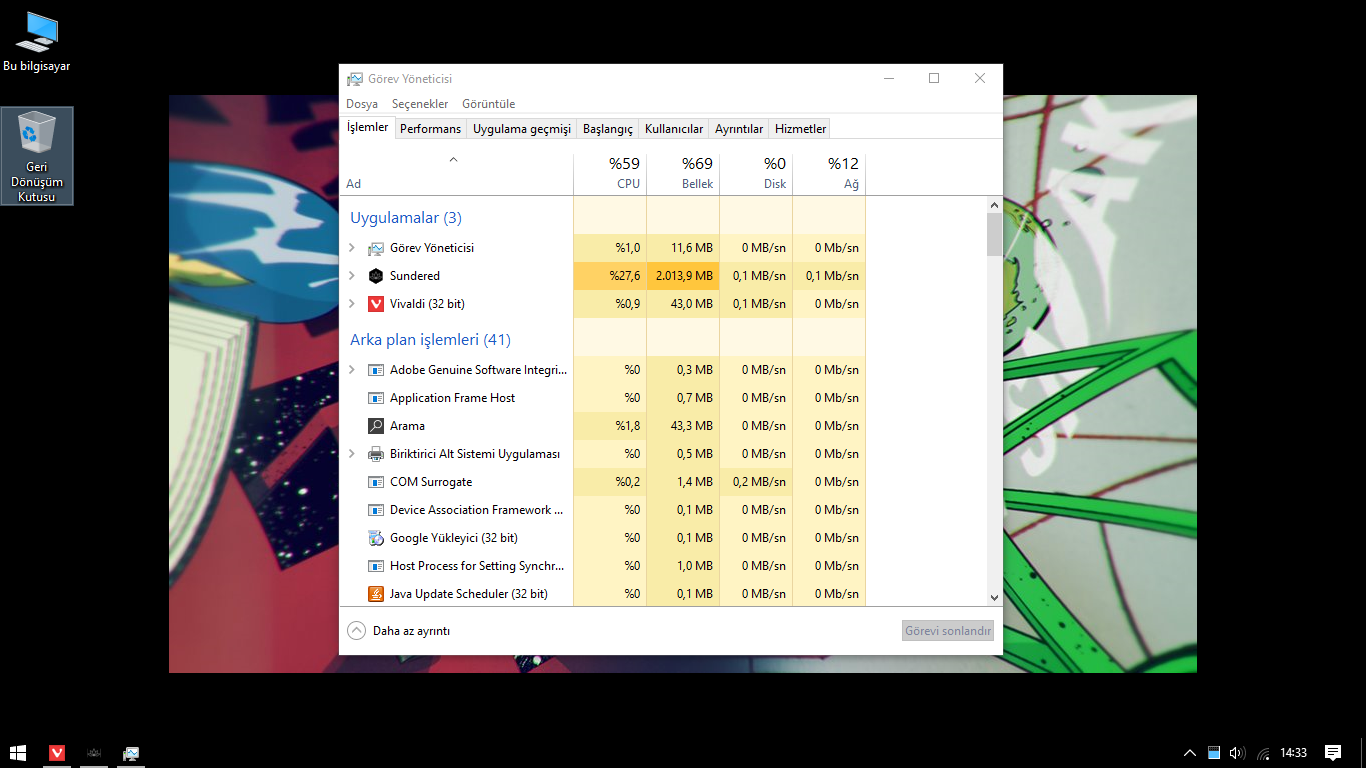Switch to the Hizmetler tab
Viewport: 1366px width, 768px height.
tap(801, 129)
